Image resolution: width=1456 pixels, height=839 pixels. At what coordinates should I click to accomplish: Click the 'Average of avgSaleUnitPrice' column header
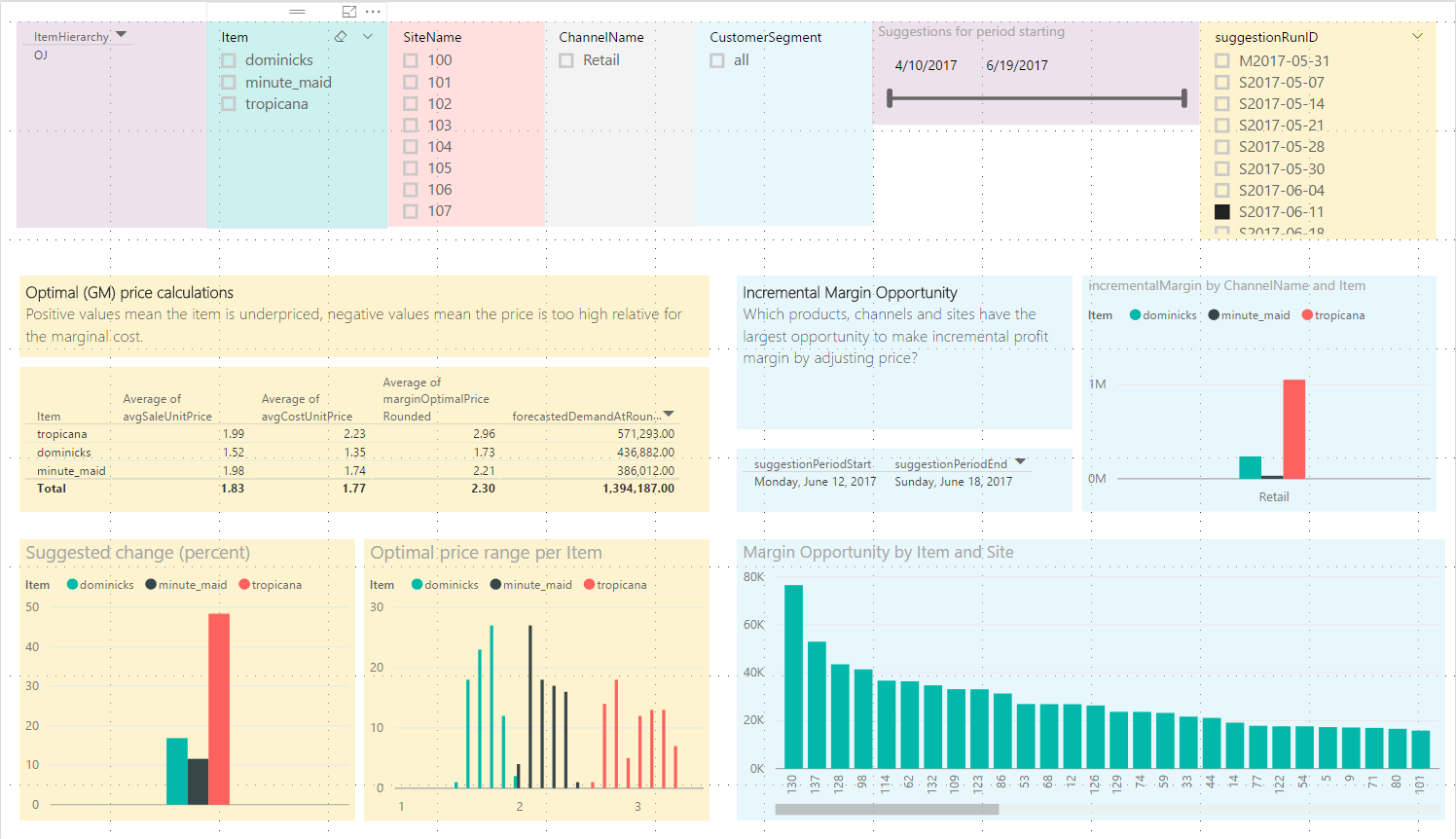pyautogui.click(x=167, y=408)
